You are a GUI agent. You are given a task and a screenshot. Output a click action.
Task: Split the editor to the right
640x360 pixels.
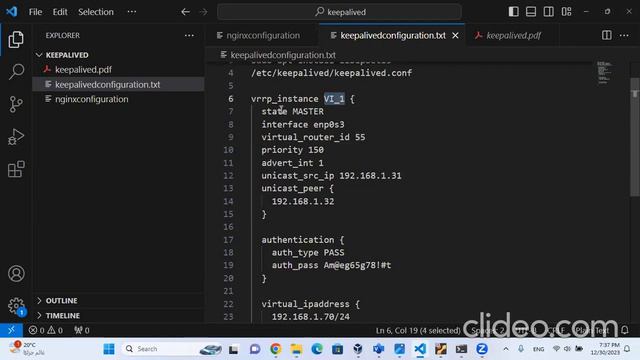click(x=607, y=35)
